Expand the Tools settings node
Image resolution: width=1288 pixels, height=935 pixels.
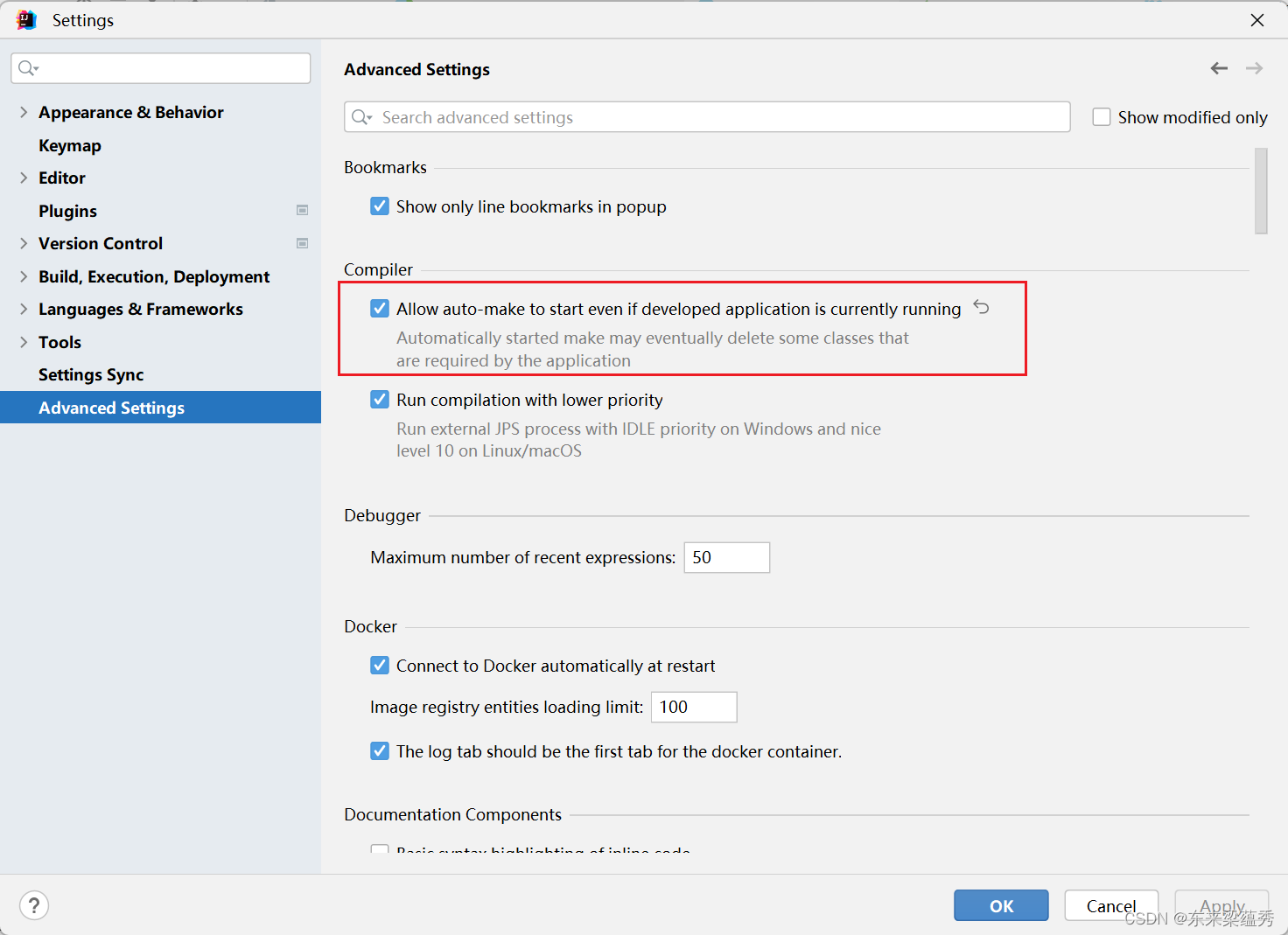coord(24,342)
